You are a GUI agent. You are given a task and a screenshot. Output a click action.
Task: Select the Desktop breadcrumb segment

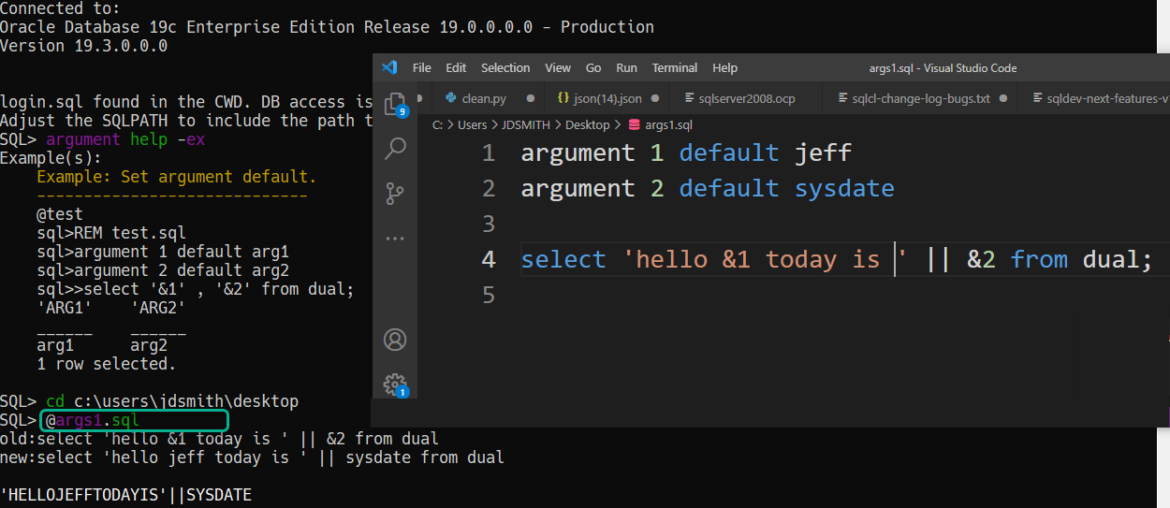(588, 125)
